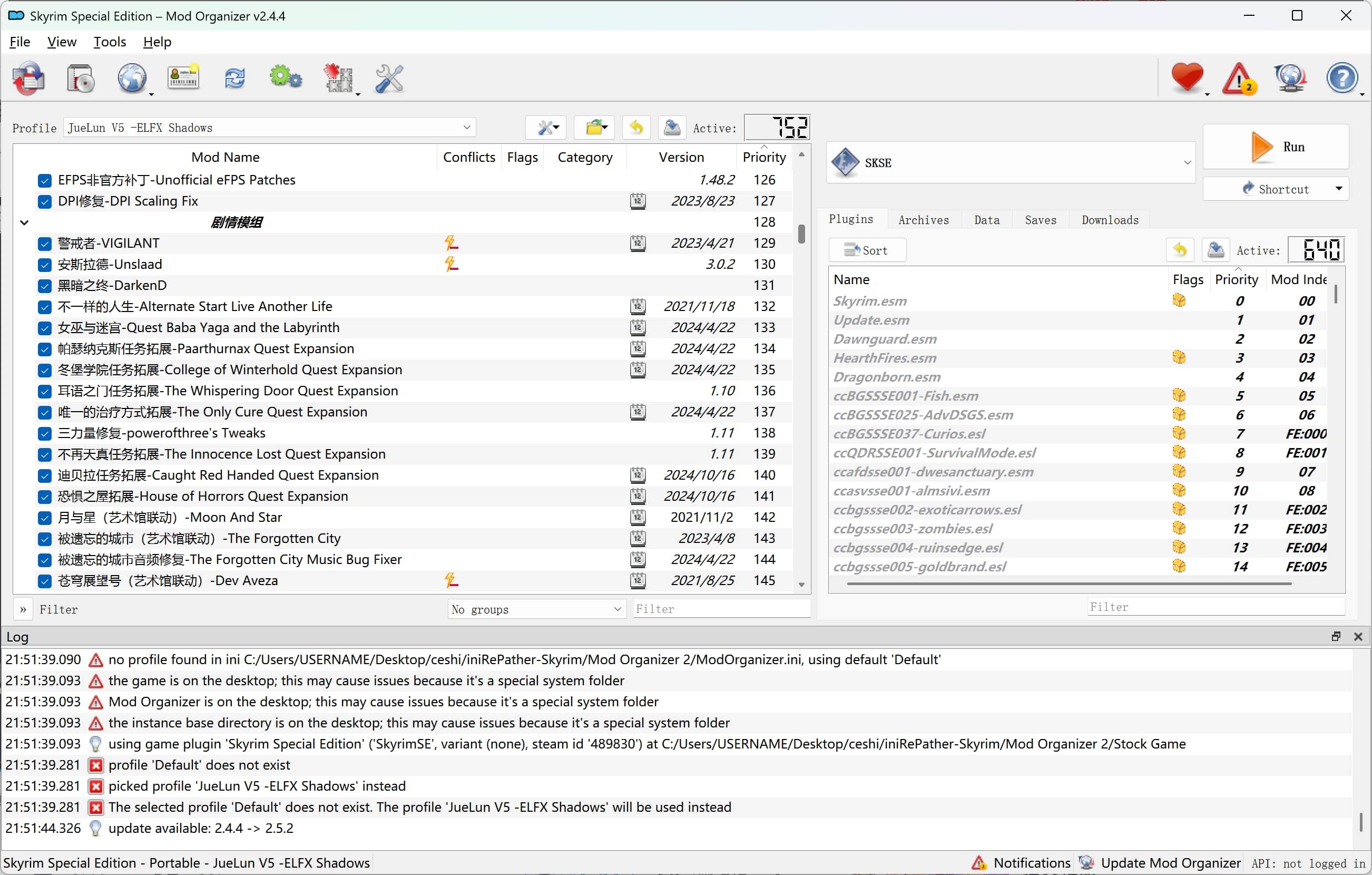Screen dimensions: 1372x875
Task: Open the Profiles configuration icon
Action: pyautogui.click(x=183, y=77)
